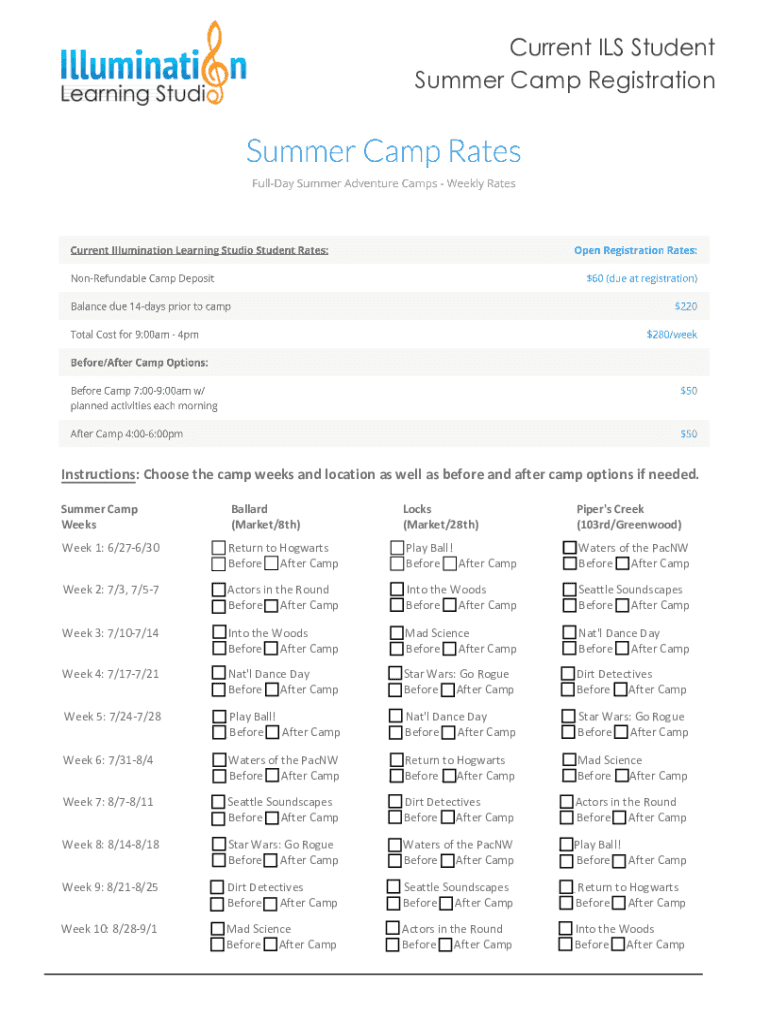Image resolution: width=770 pixels, height=1024 pixels.
Task: Select Week 8 Locks "Waters of the PacNW"
Action: (x=394, y=845)
